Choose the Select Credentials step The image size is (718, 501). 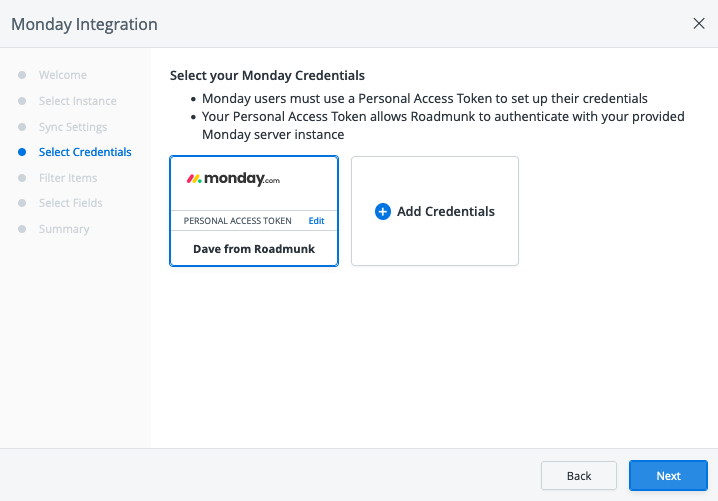click(85, 153)
